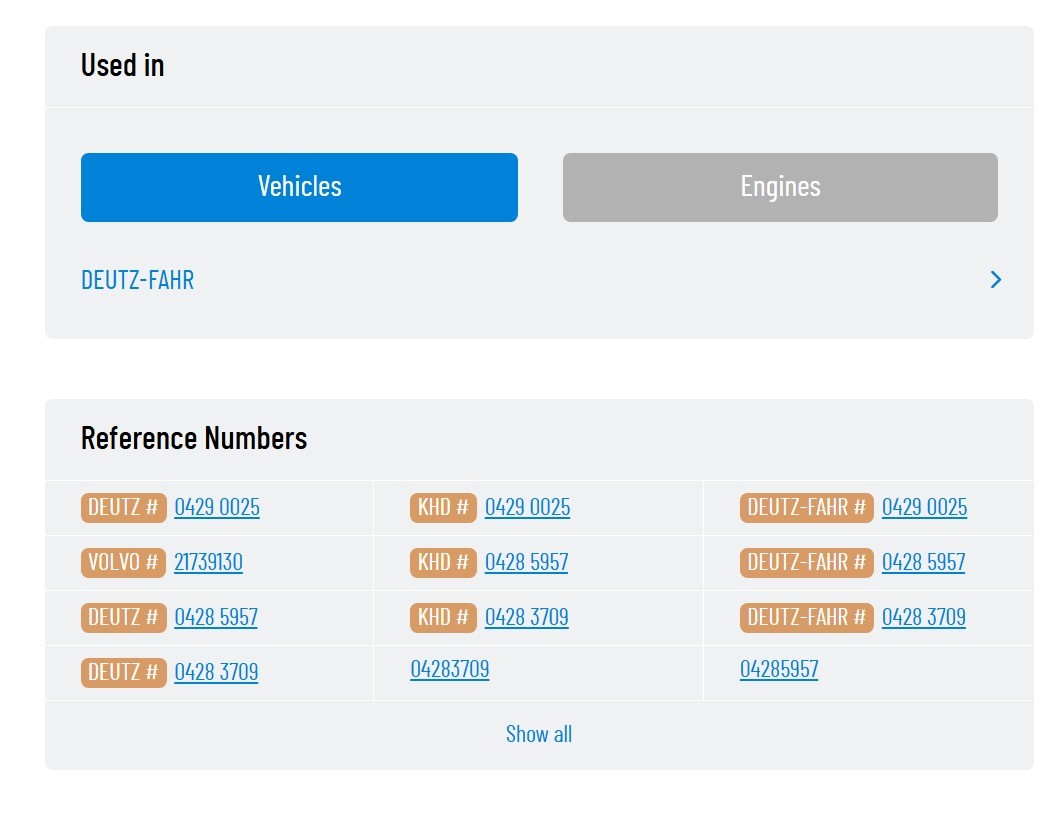
Task: Click the DEUTZ-FAHR chevron arrow
Action: [x=996, y=280]
